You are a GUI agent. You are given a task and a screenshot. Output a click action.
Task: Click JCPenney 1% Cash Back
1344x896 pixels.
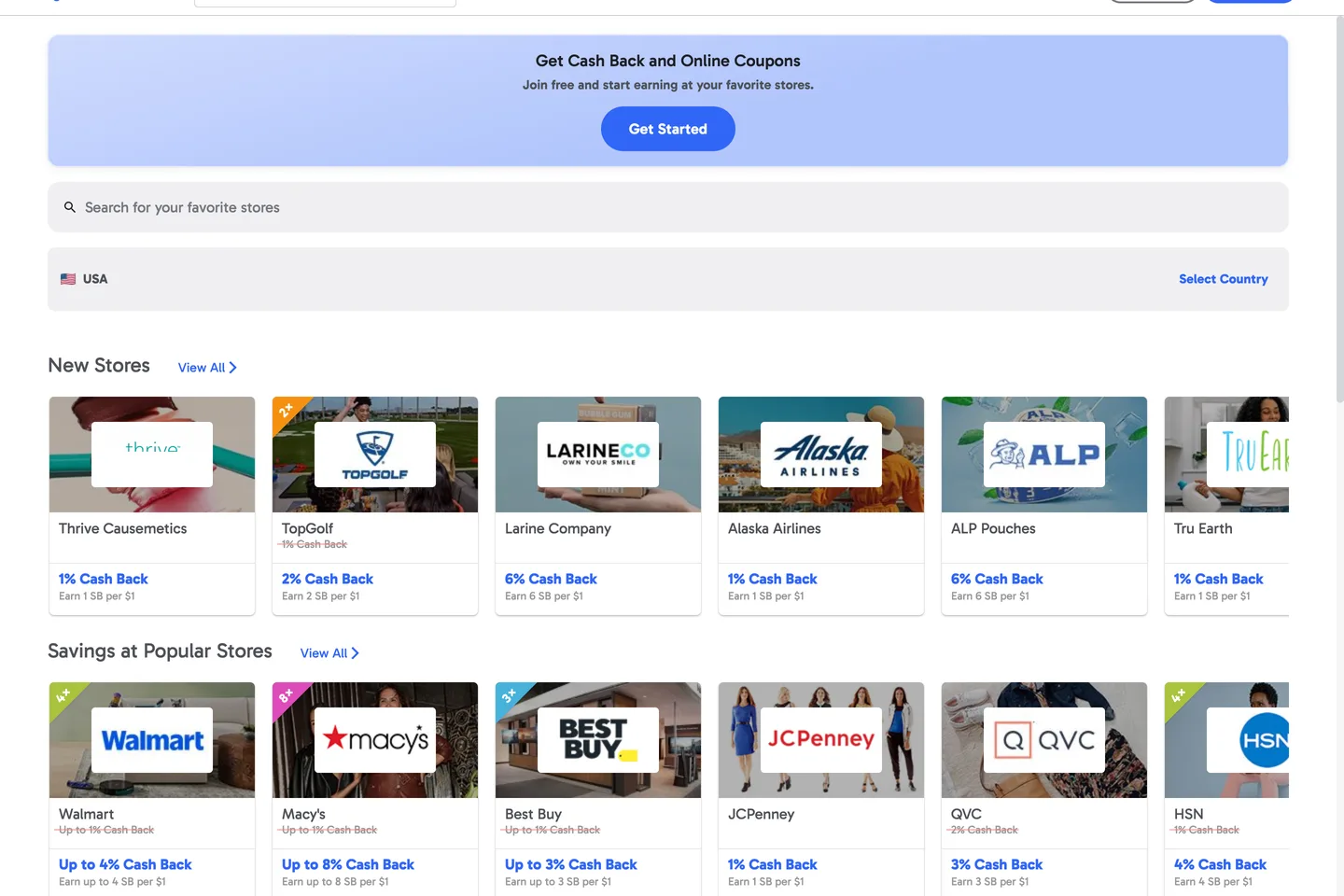tap(773, 864)
